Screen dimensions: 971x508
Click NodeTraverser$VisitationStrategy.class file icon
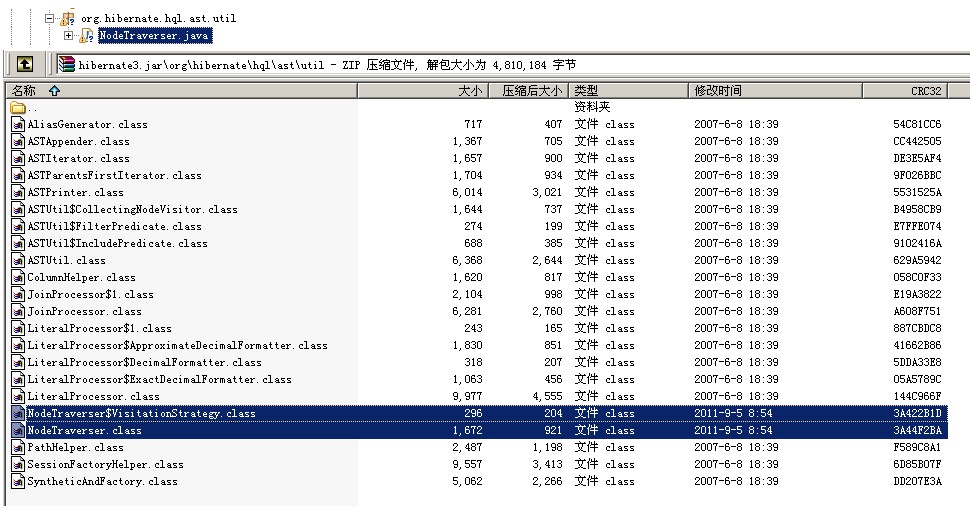[18, 414]
